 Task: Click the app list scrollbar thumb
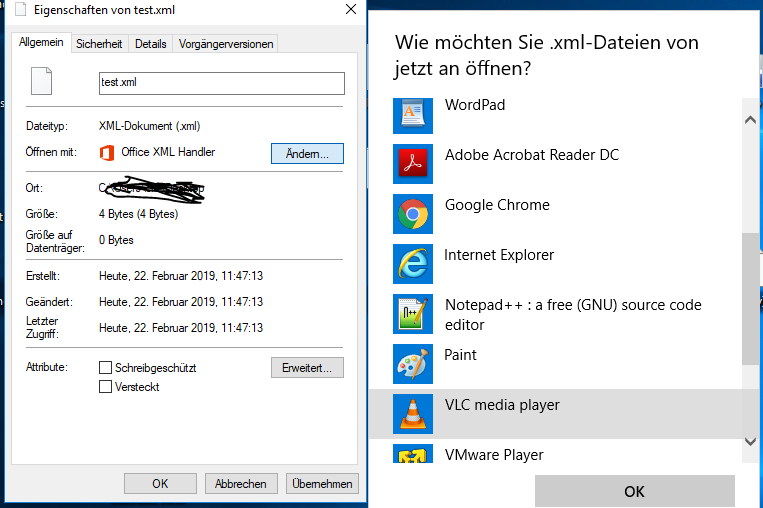[x=750, y=299]
